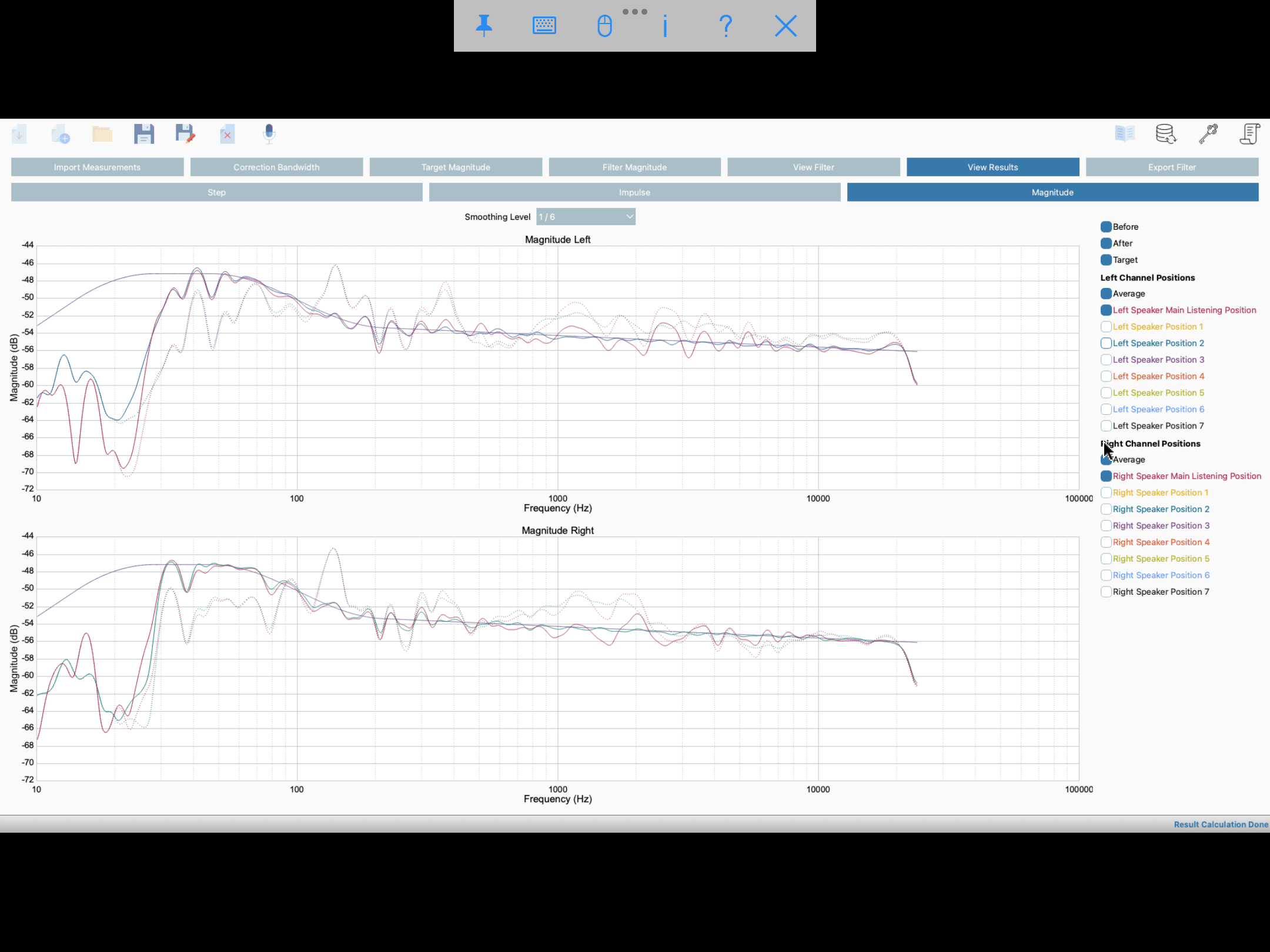Enable Right Speaker Position 3
Image resolution: width=1270 pixels, height=952 pixels.
coord(1106,525)
